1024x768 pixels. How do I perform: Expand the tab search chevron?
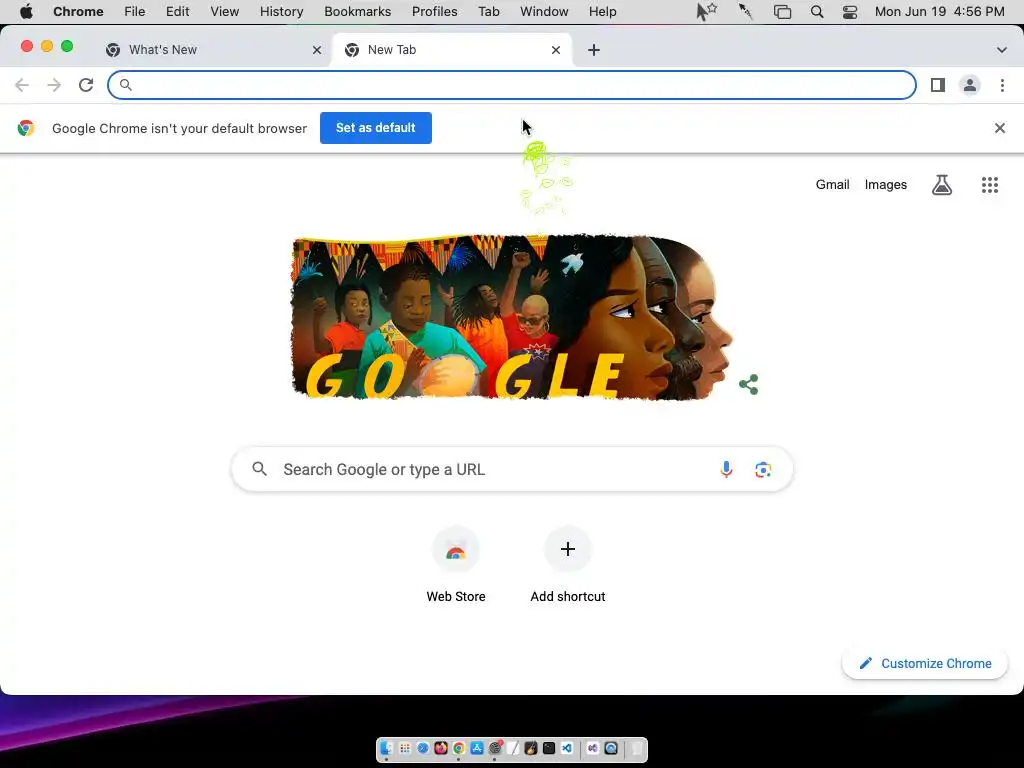(x=1001, y=50)
